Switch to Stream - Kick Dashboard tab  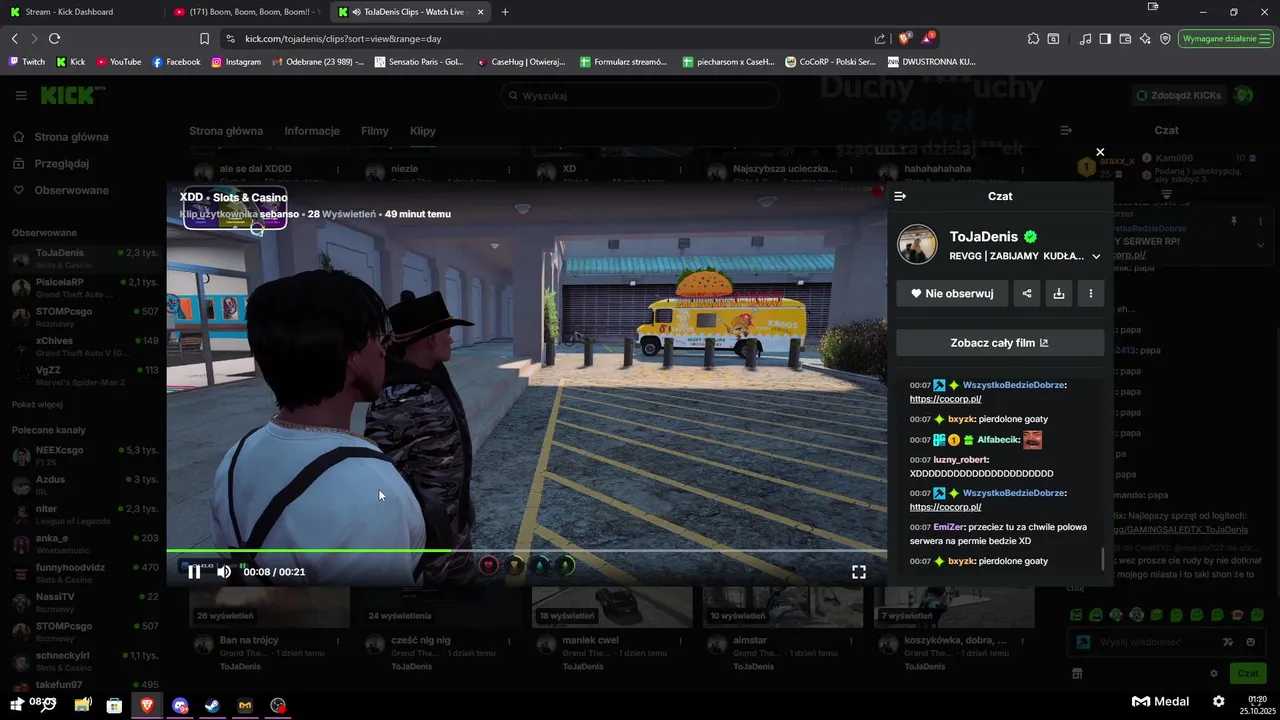tap(80, 12)
